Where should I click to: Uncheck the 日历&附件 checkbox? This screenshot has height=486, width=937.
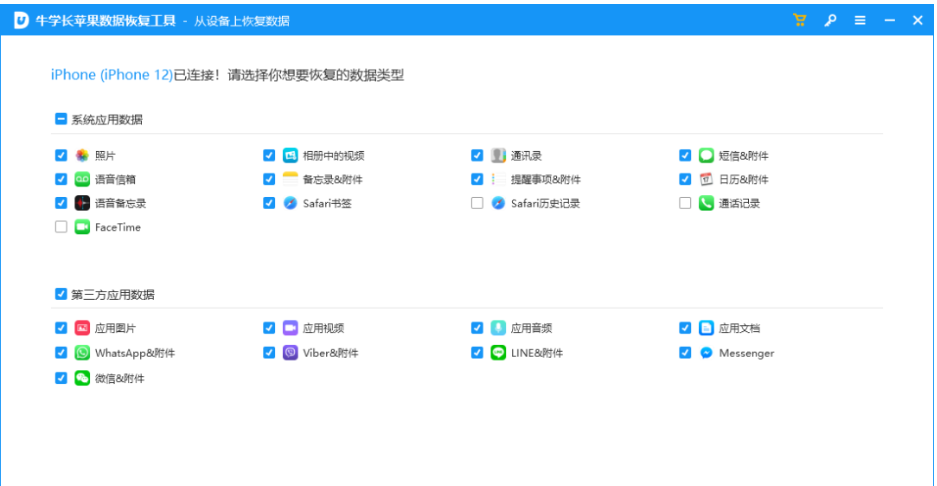click(685, 179)
